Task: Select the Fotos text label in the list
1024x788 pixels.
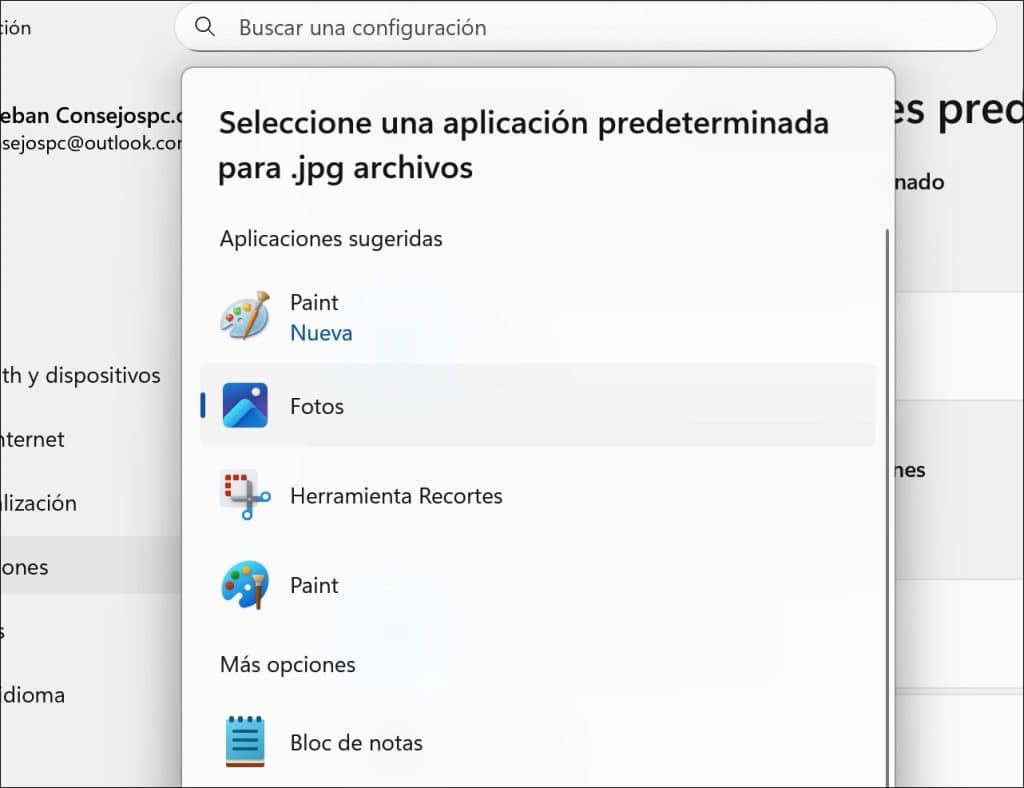Action: click(317, 406)
